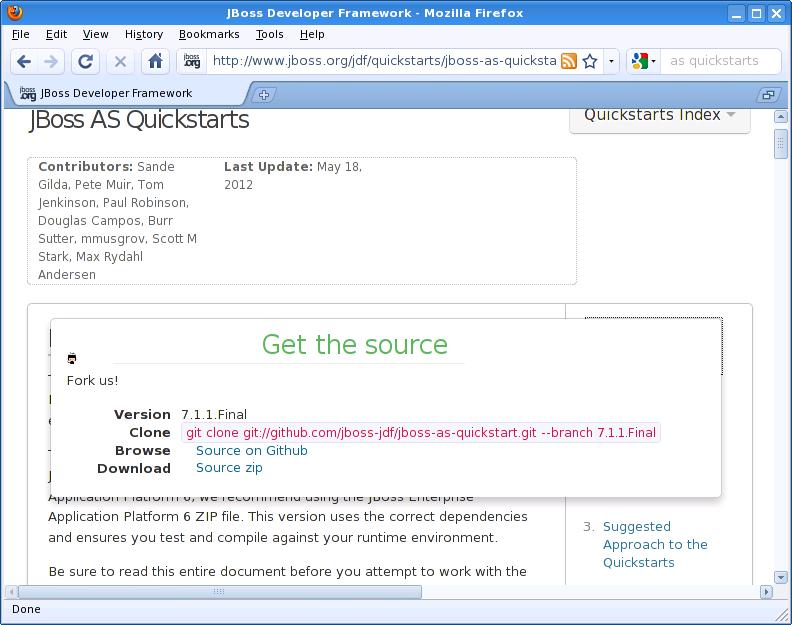This screenshot has width=792, height=625.
Task: Open the URL history dropdown arrow
Action: click(x=611, y=61)
